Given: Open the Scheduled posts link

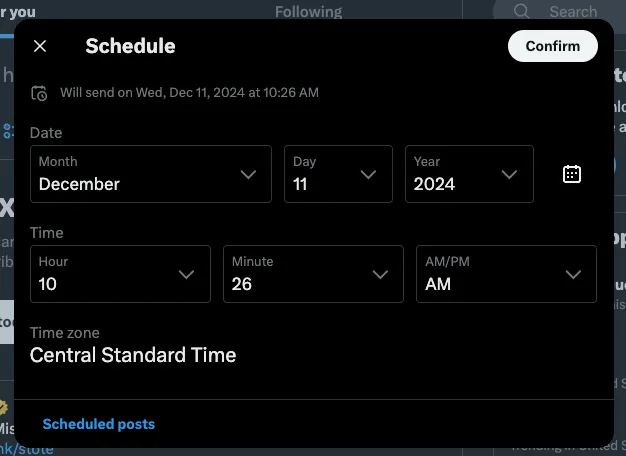Looking at the screenshot, I should point(99,424).
